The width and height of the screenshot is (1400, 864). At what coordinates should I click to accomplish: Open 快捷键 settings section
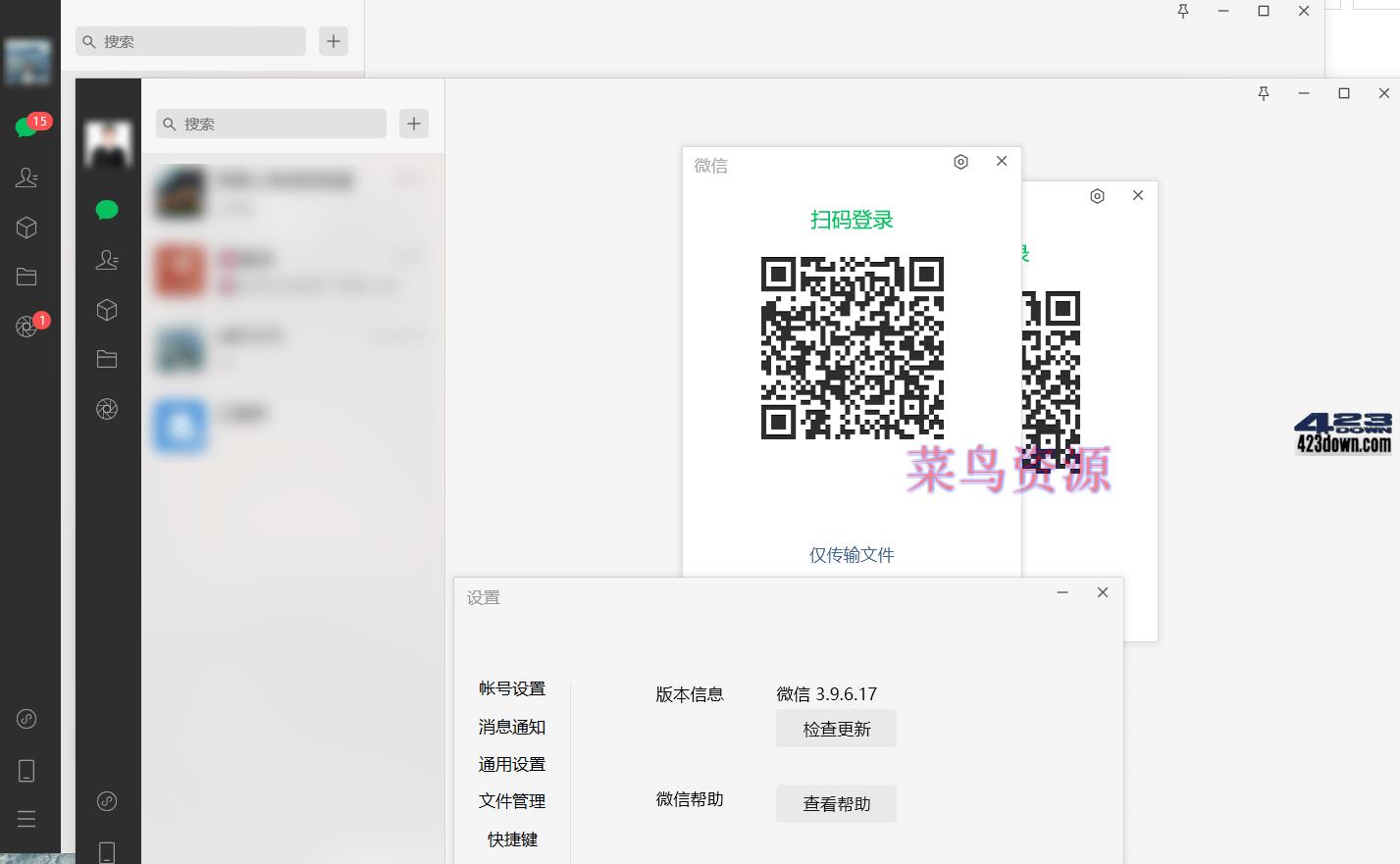(511, 839)
